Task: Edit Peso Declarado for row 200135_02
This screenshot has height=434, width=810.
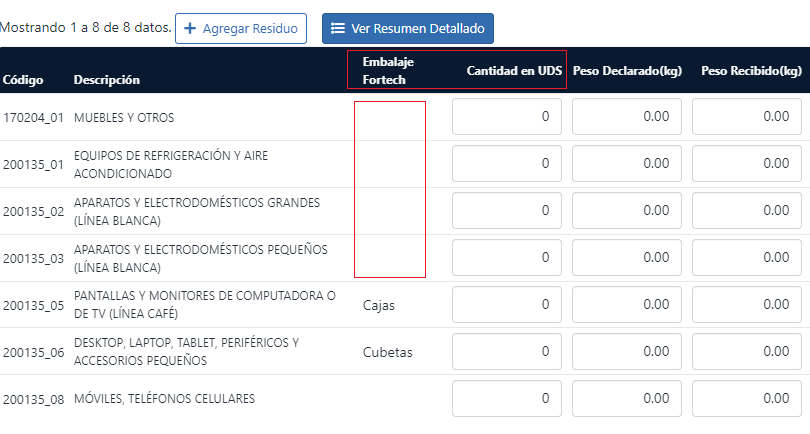Action: 627,211
